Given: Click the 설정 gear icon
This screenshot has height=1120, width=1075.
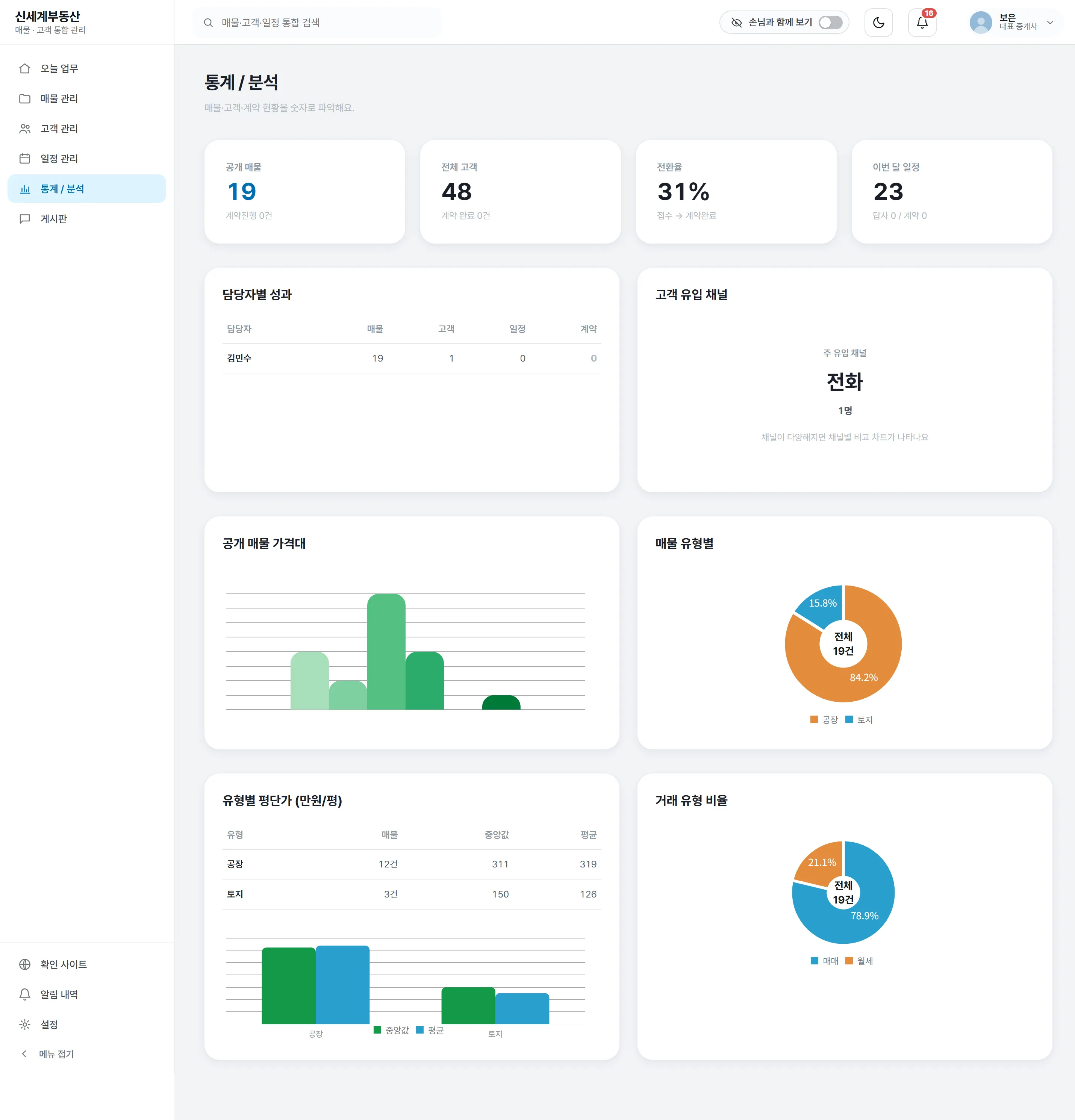Looking at the screenshot, I should (24, 1025).
